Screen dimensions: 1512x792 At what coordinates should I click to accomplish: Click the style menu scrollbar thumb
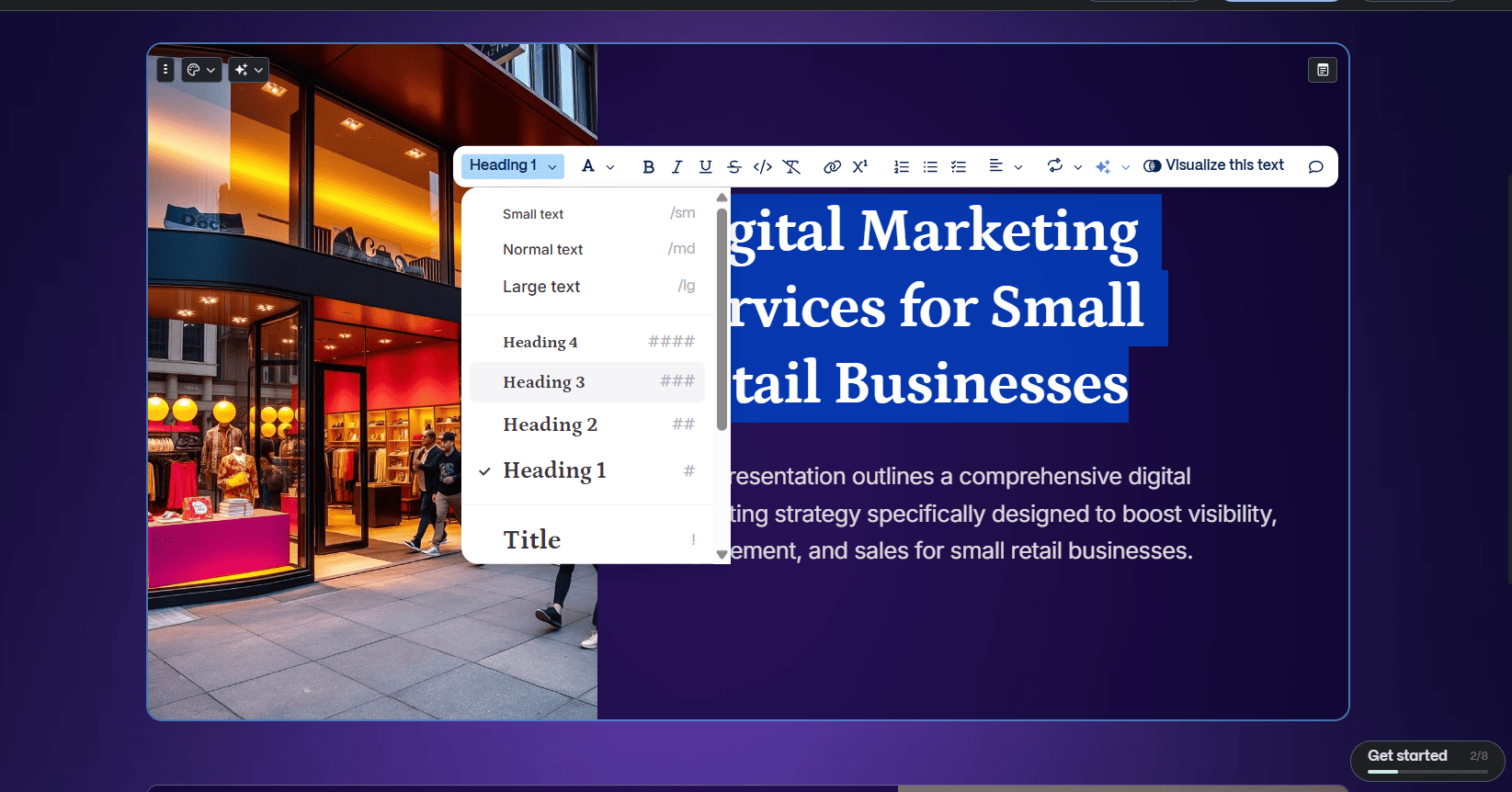tap(722, 319)
